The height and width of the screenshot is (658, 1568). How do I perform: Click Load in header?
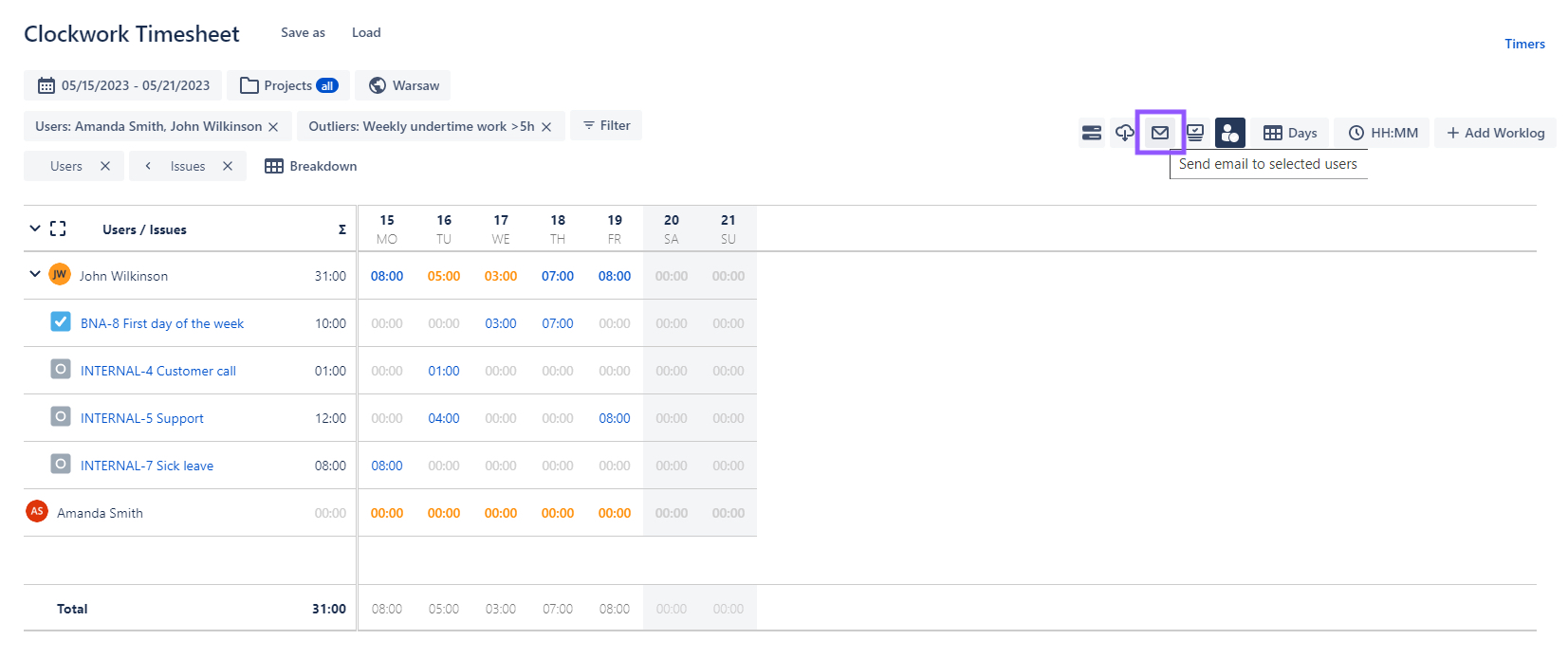366,32
